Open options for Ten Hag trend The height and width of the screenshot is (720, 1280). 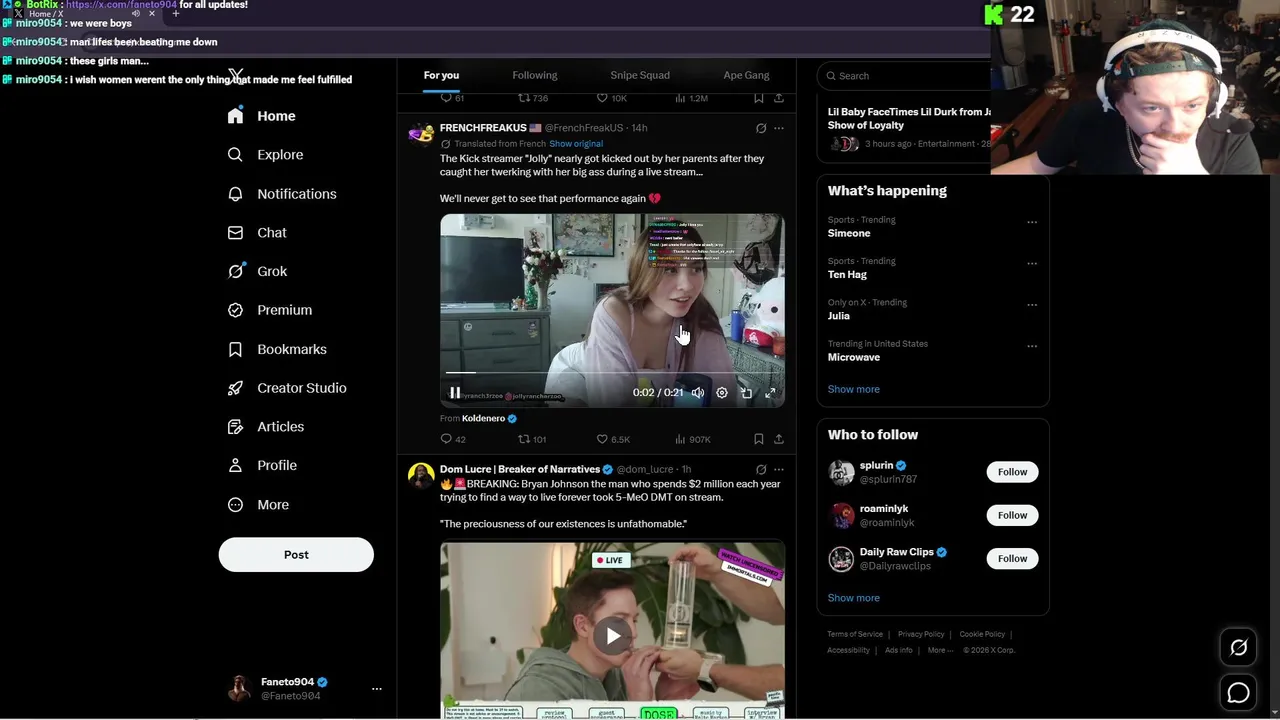[x=1032, y=263]
